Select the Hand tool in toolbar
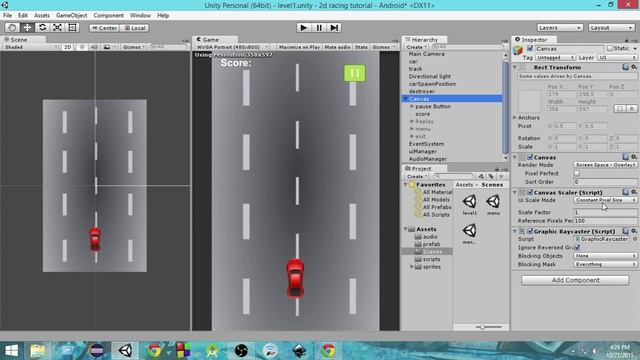Image resolution: width=640 pixels, height=360 pixels. tap(12, 28)
